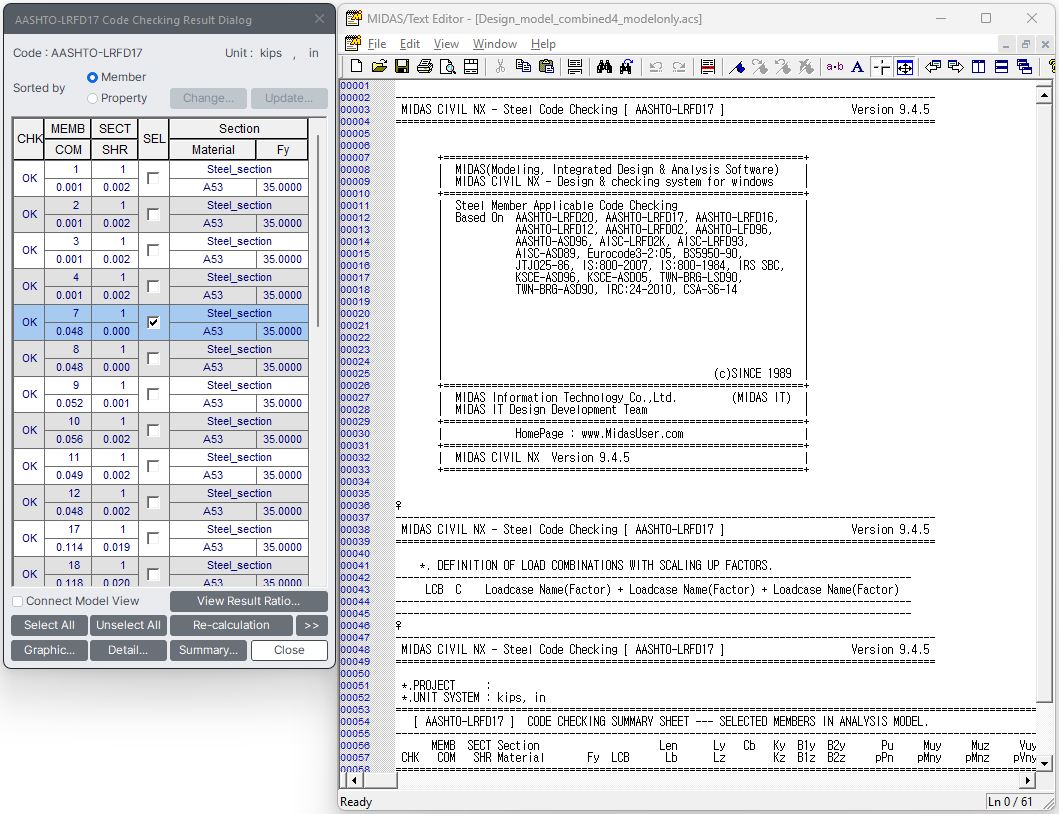Click the Unselect All button
Viewport: 1059px width, 814px height.
click(128, 626)
